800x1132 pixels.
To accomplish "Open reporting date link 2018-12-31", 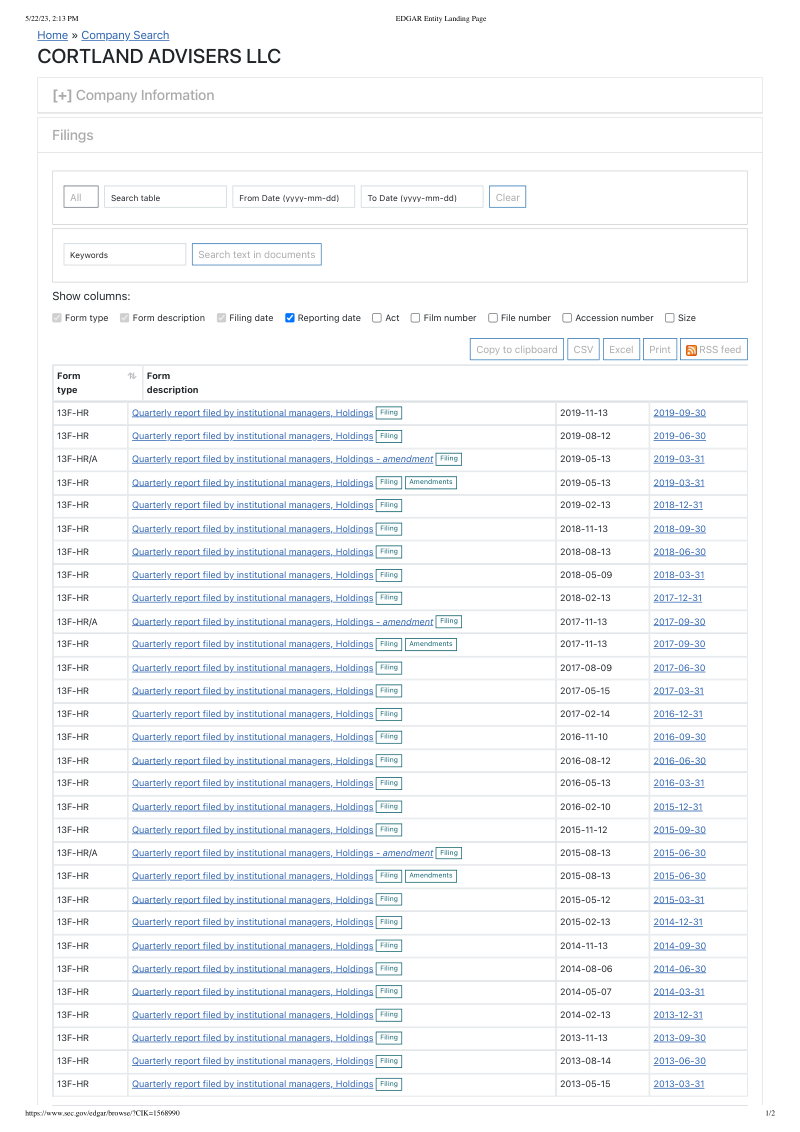I will click(x=678, y=505).
